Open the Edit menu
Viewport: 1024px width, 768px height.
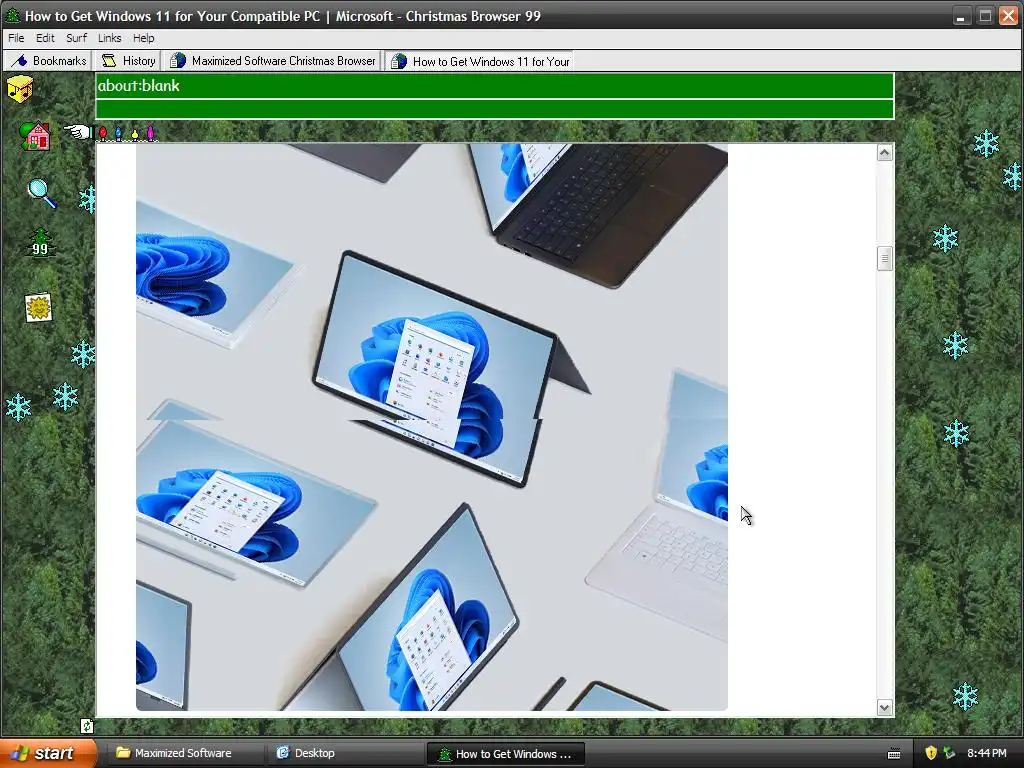pyautogui.click(x=45, y=38)
